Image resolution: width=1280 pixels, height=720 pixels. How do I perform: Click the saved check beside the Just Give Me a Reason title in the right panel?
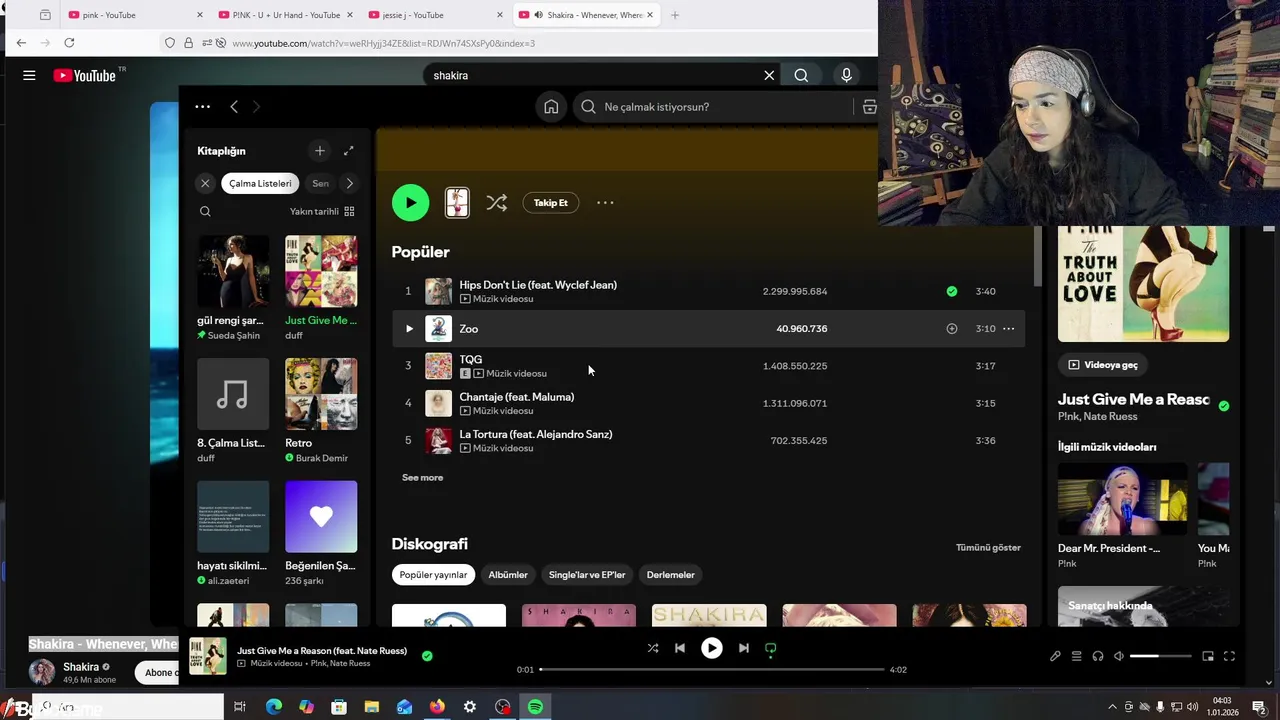click(1224, 405)
